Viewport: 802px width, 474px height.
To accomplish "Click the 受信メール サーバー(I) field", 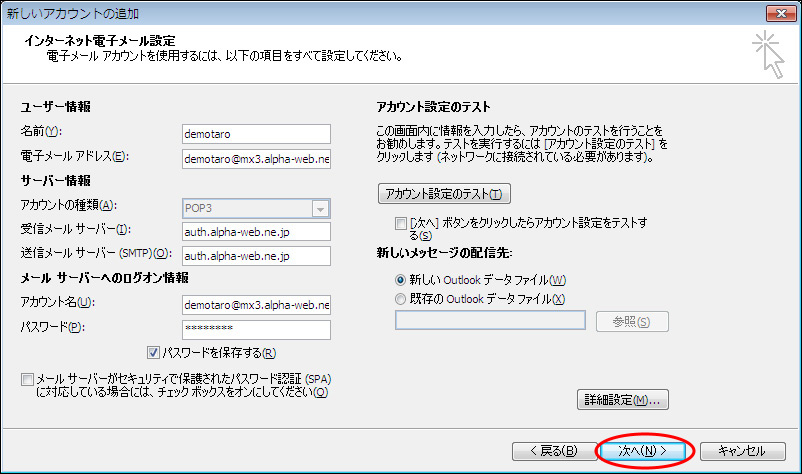I will [x=256, y=232].
